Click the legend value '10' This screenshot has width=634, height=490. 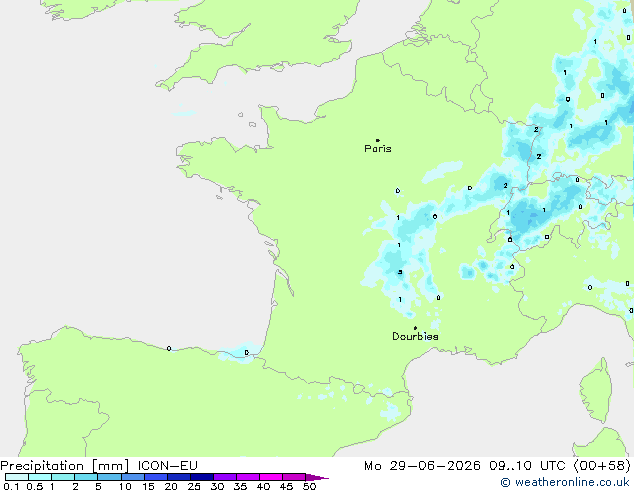point(125,486)
